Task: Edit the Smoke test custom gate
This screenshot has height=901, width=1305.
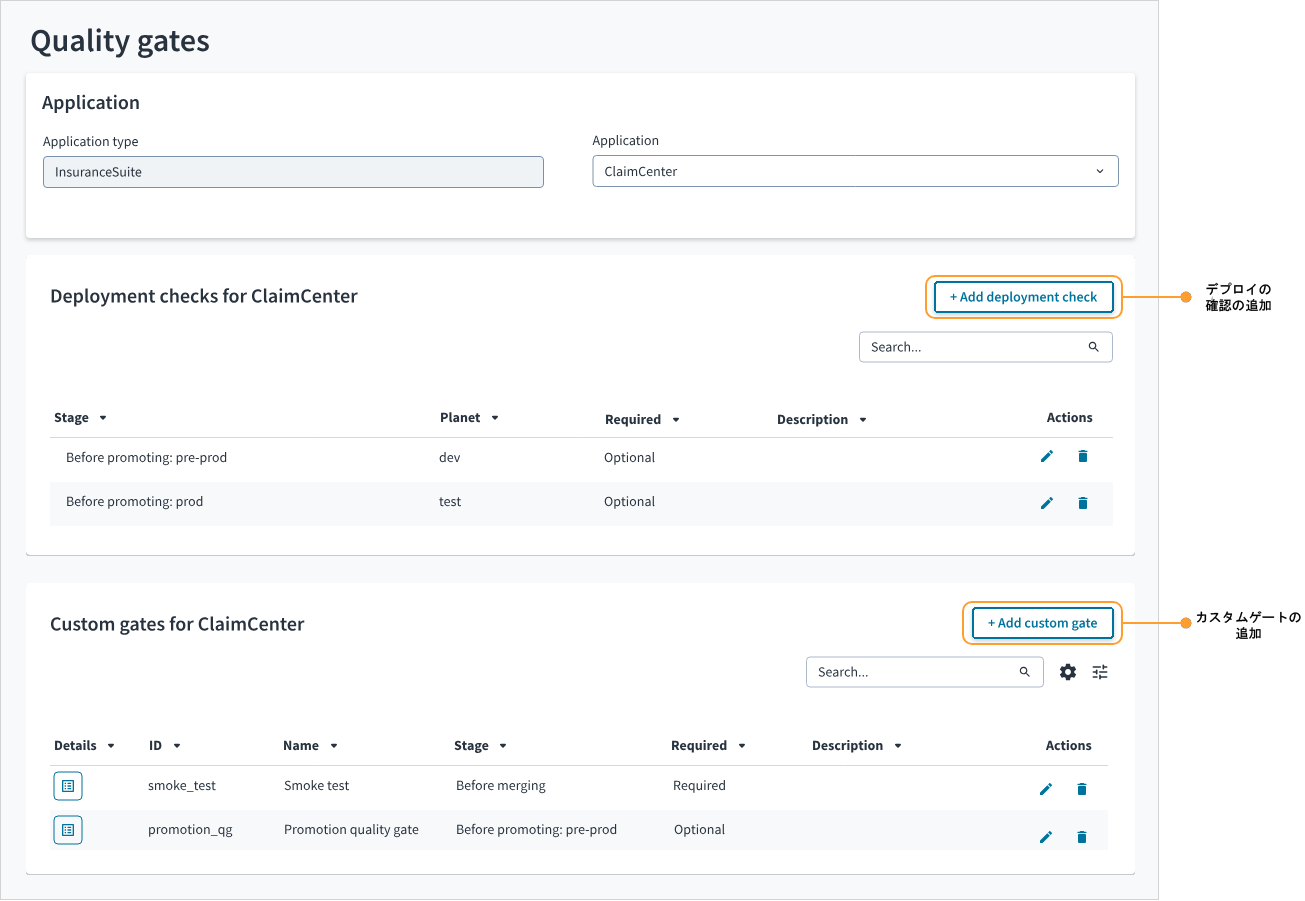Action: (x=1046, y=789)
